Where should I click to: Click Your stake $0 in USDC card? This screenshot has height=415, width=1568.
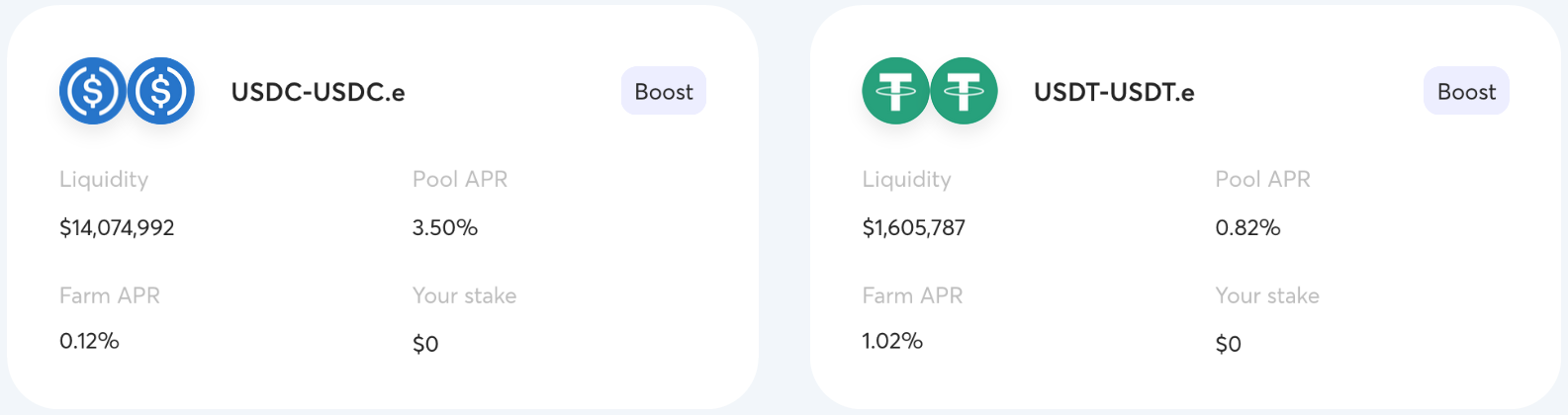[x=425, y=344]
